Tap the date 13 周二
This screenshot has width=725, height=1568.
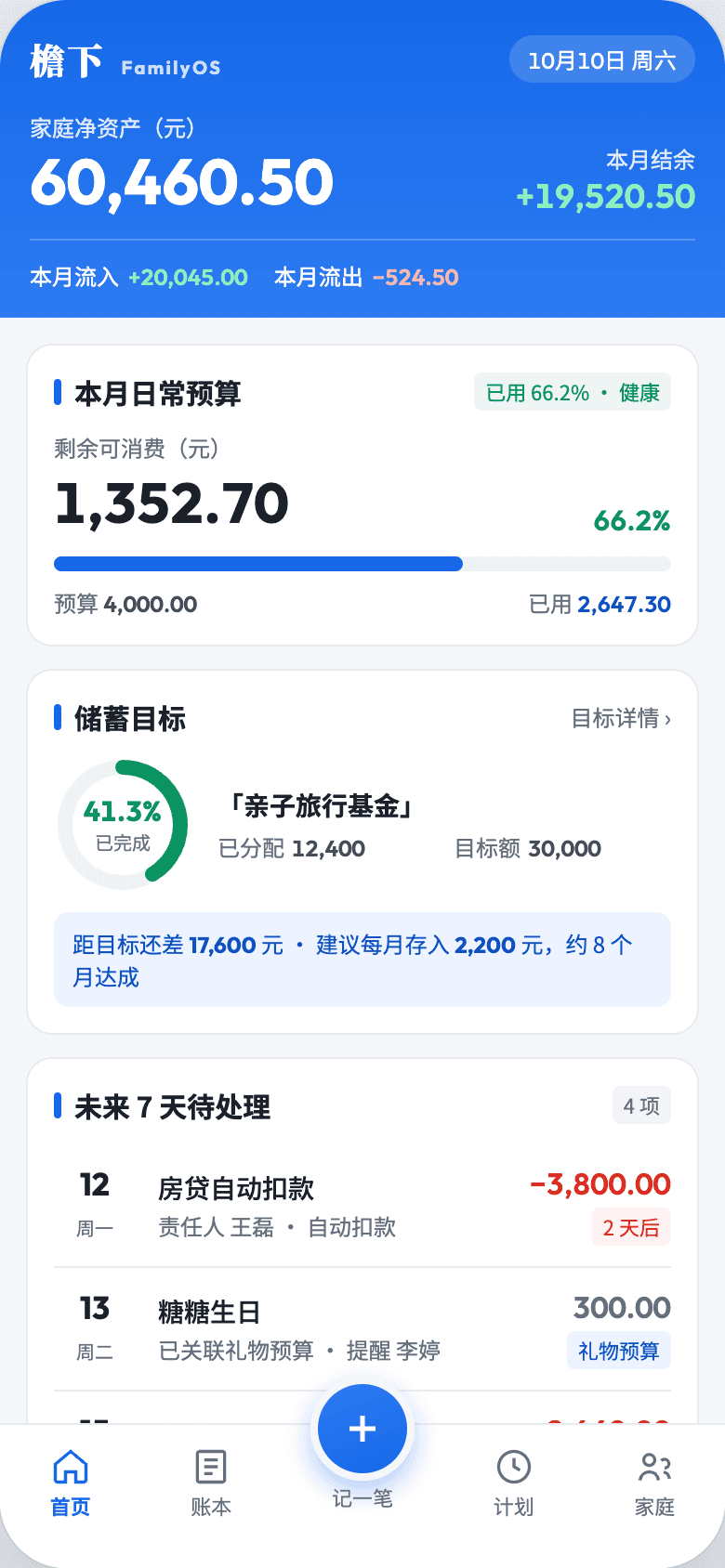(95, 1328)
